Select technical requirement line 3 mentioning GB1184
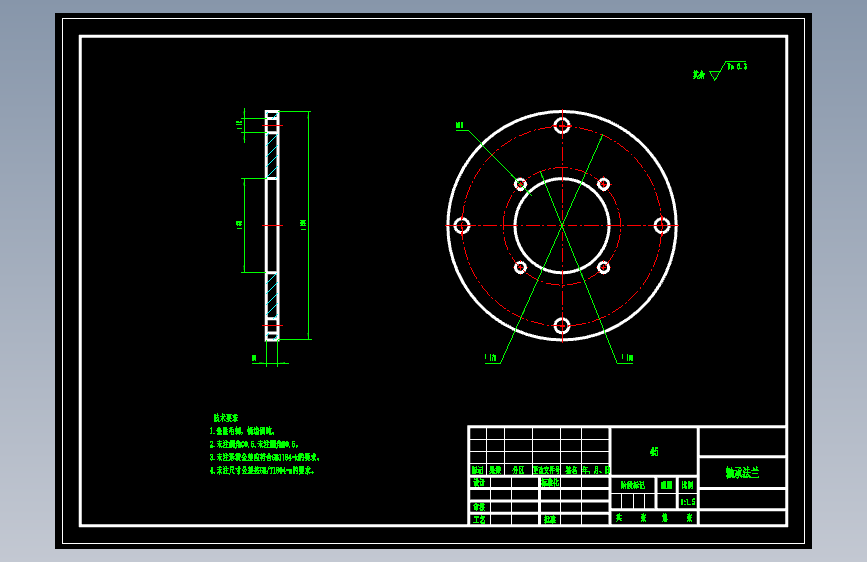 coord(264,457)
